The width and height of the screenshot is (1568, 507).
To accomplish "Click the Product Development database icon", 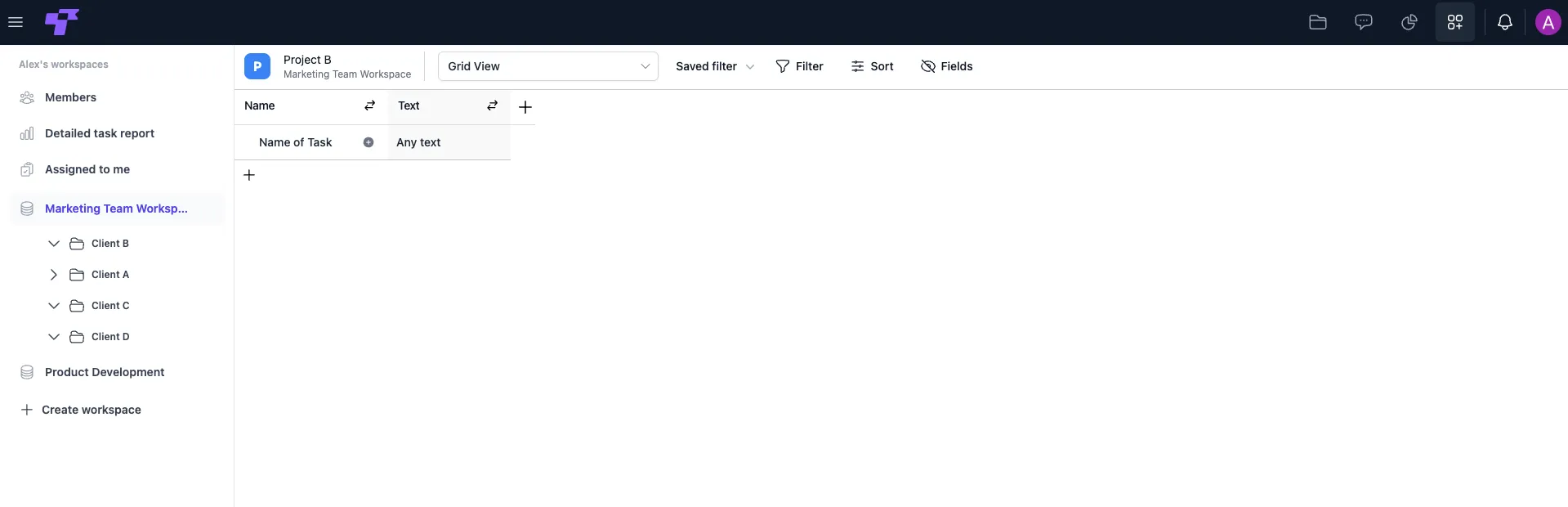I will click(x=27, y=372).
